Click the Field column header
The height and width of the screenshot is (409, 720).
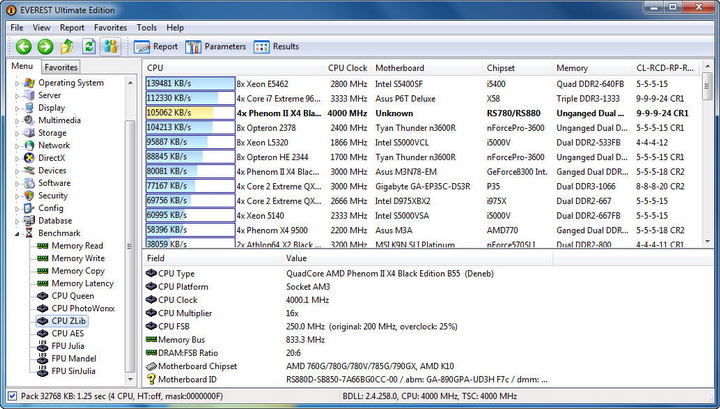tap(212, 258)
